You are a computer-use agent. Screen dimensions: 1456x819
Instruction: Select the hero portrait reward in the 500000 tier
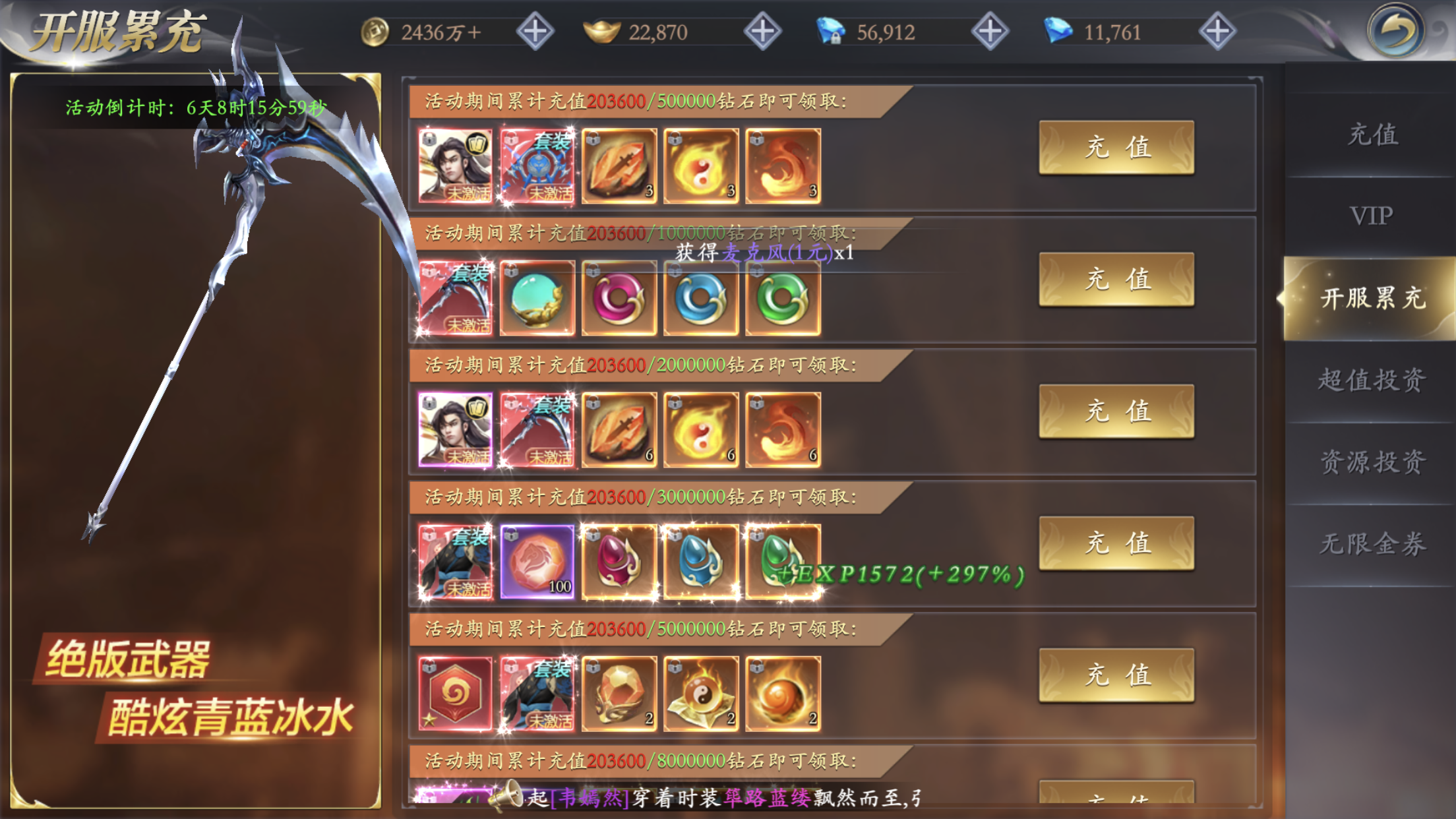pos(456,166)
